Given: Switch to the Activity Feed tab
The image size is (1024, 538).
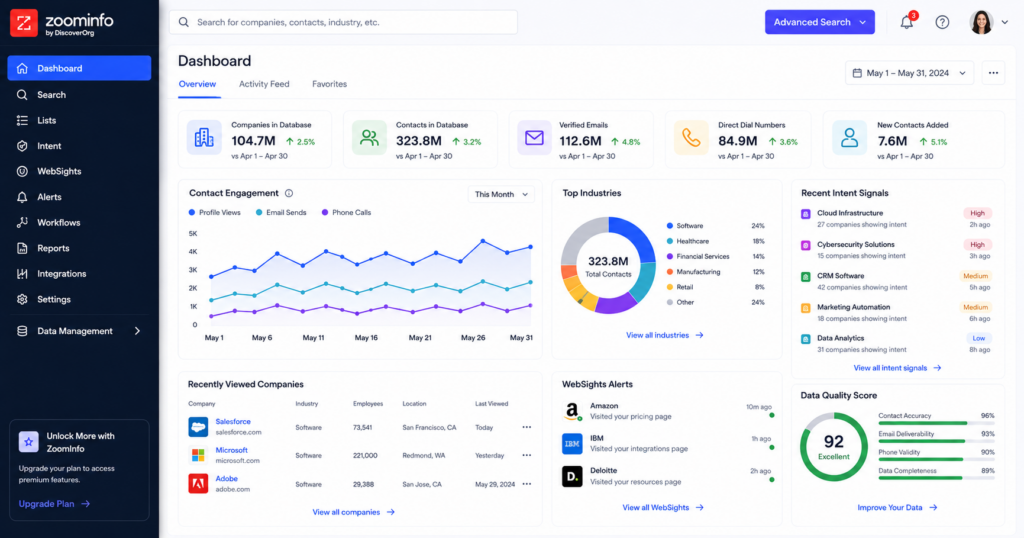Looking at the screenshot, I should [x=264, y=84].
